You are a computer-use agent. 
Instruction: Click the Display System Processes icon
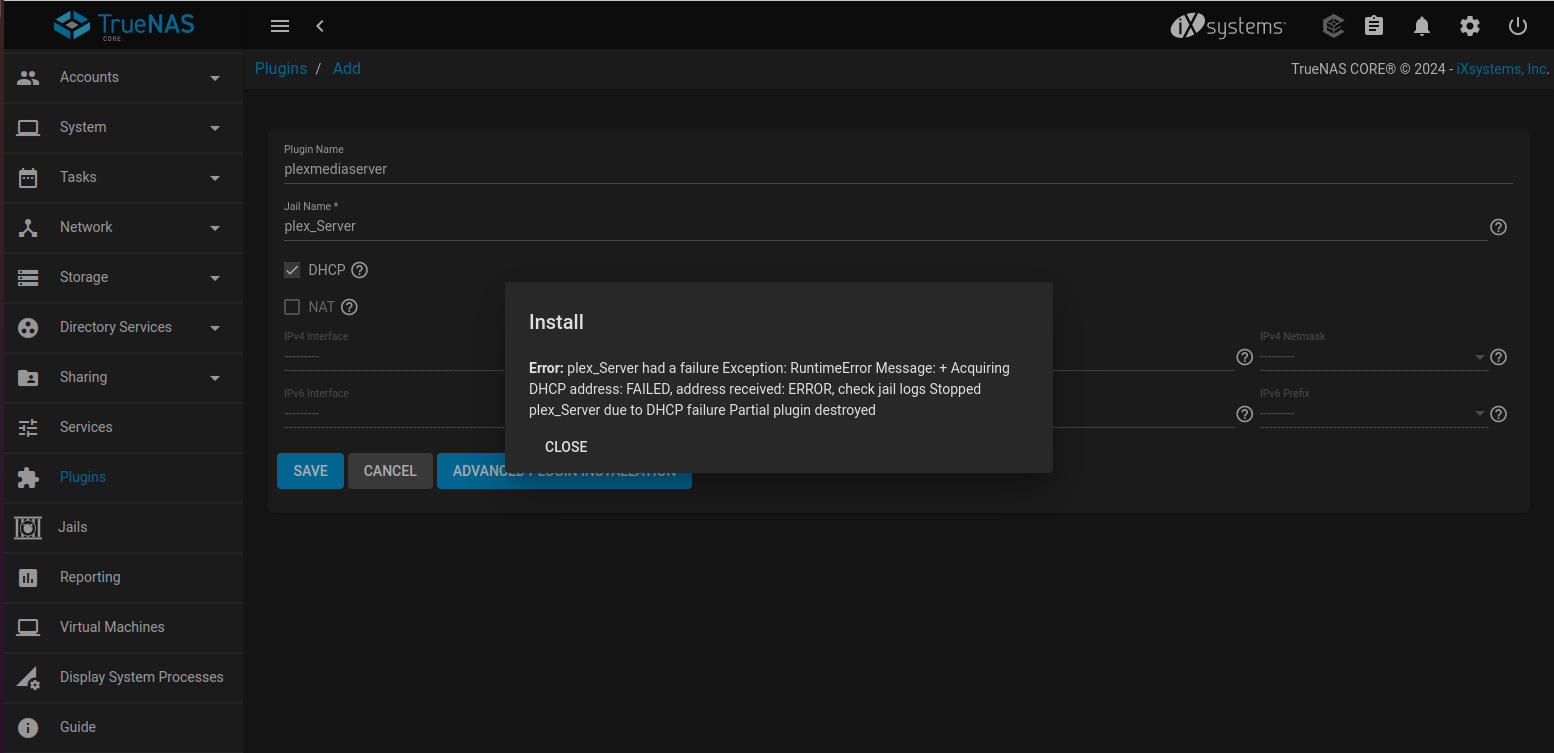pos(28,677)
